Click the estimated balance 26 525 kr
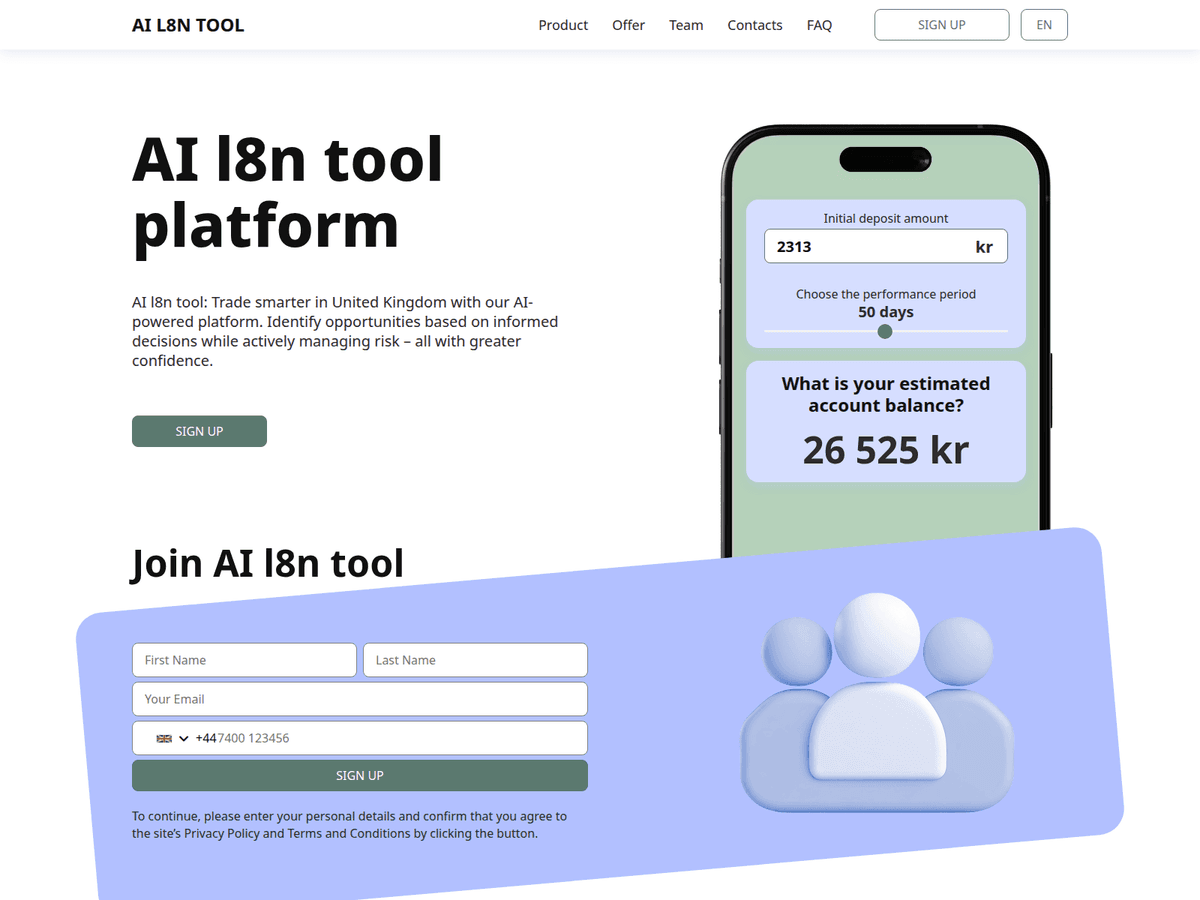This screenshot has width=1200, height=900. tap(886, 450)
